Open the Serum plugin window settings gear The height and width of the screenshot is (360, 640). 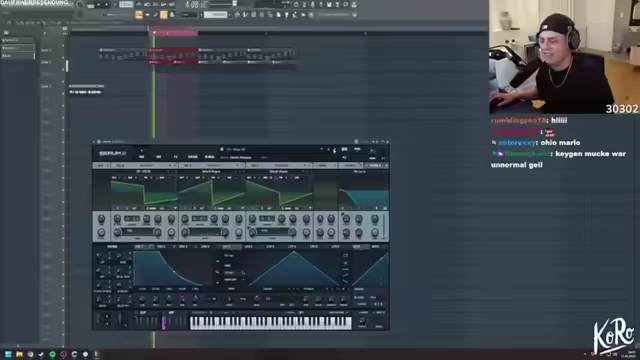pos(99,142)
